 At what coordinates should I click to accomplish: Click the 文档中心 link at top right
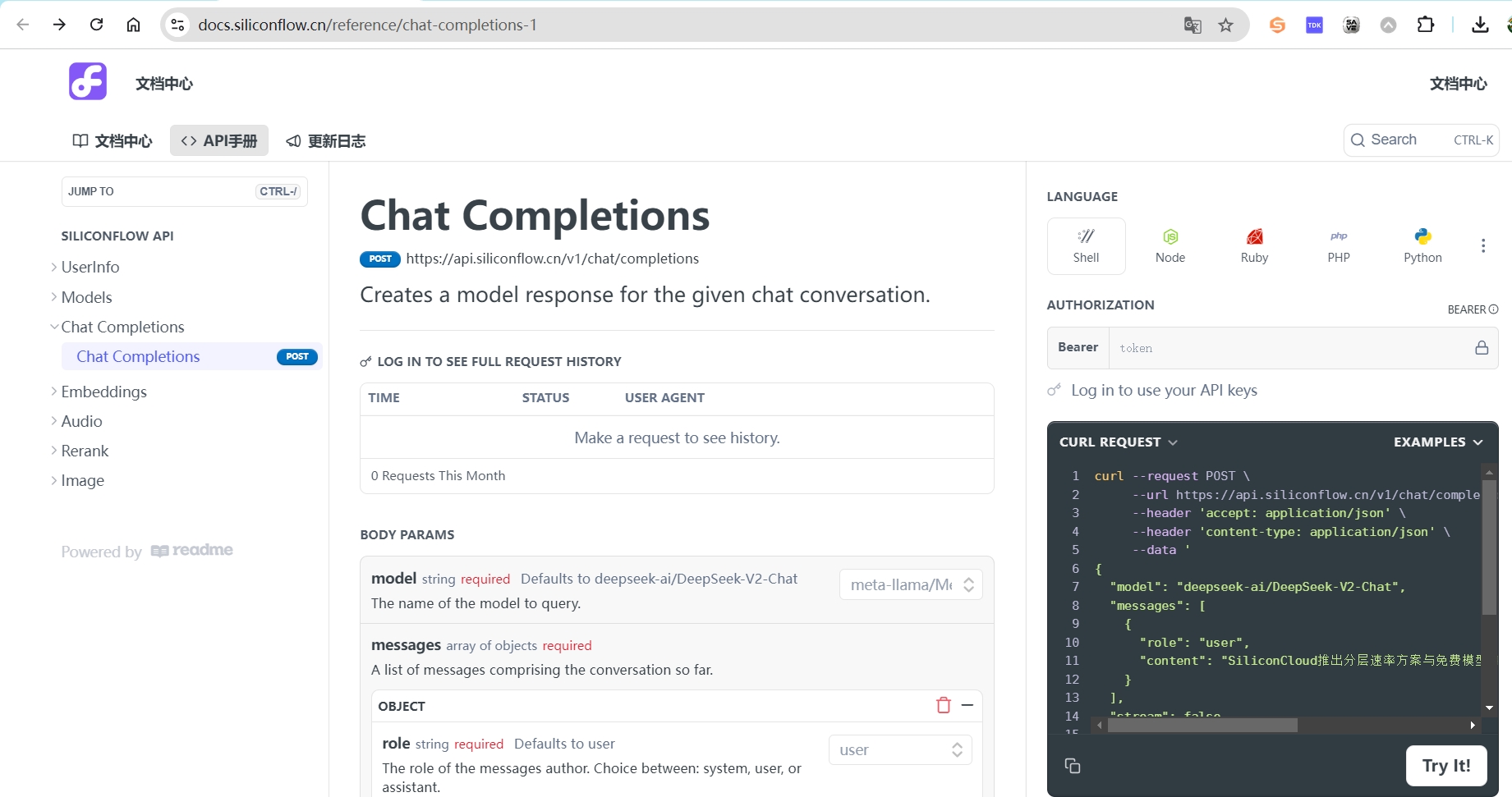[1458, 84]
